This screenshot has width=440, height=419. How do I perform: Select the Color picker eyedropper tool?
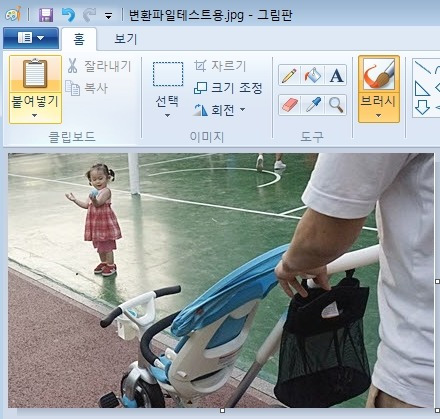[313, 105]
